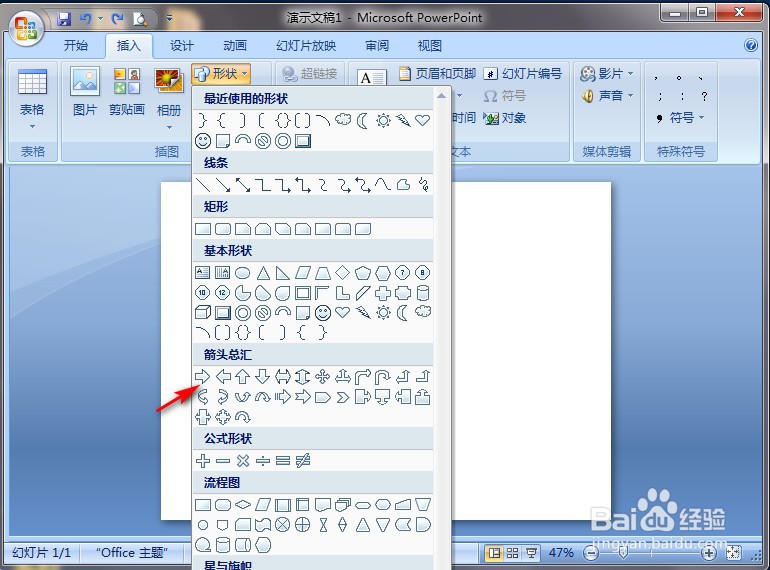Image resolution: width=770 pixels, height=570 pixels.
Task: Select the right arrow shape in 箭头总汇
Action: [202, 377]
